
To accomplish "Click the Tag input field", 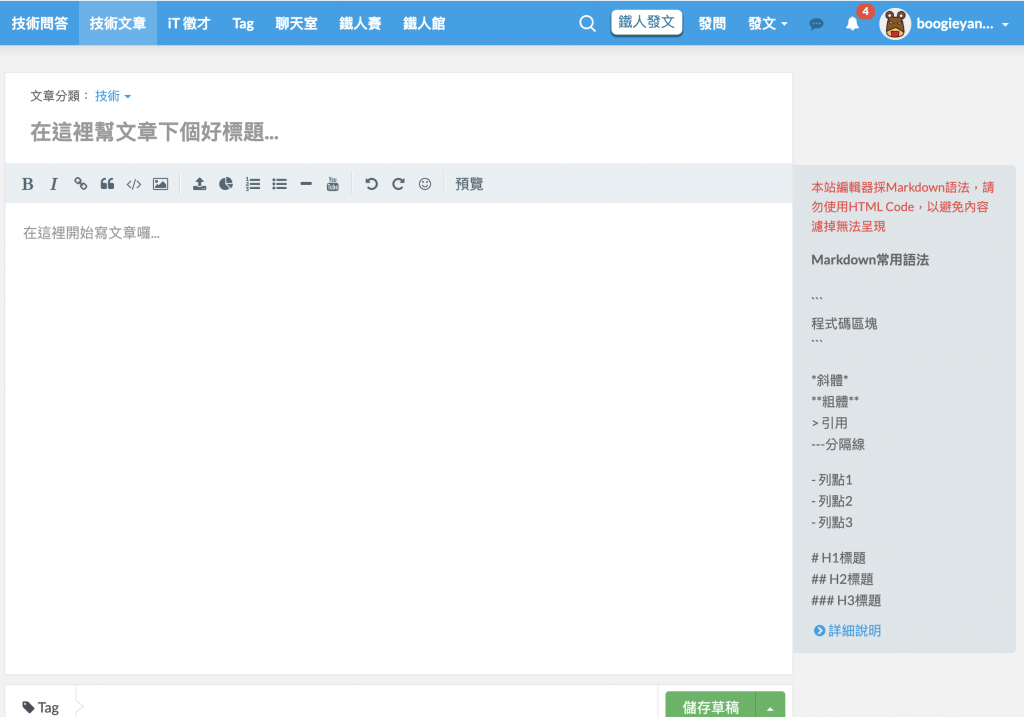I will click(369, 707).
